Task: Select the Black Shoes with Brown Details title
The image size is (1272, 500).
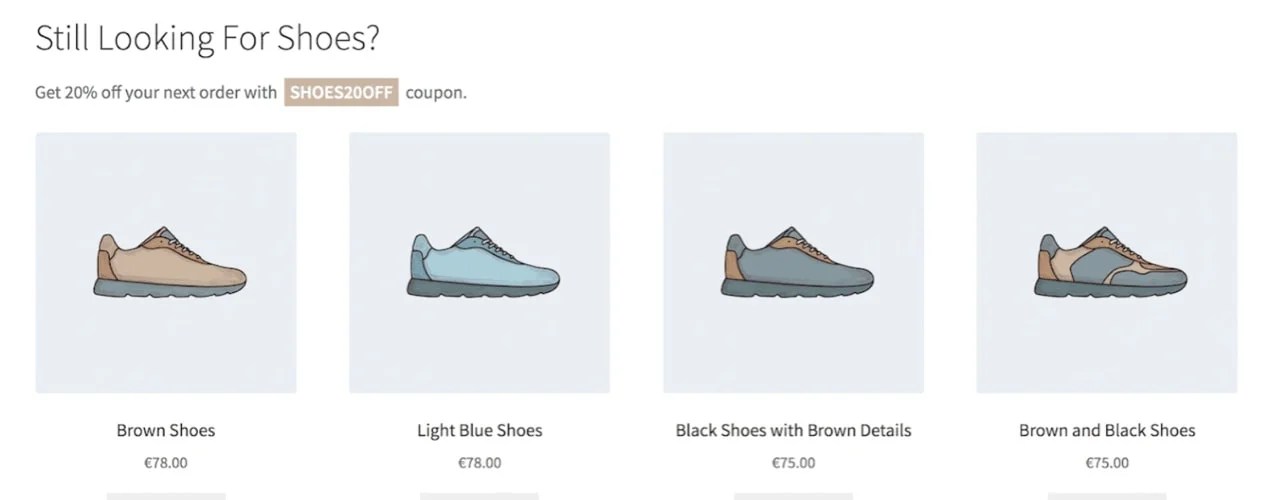Action: click(x=793, y=431)
